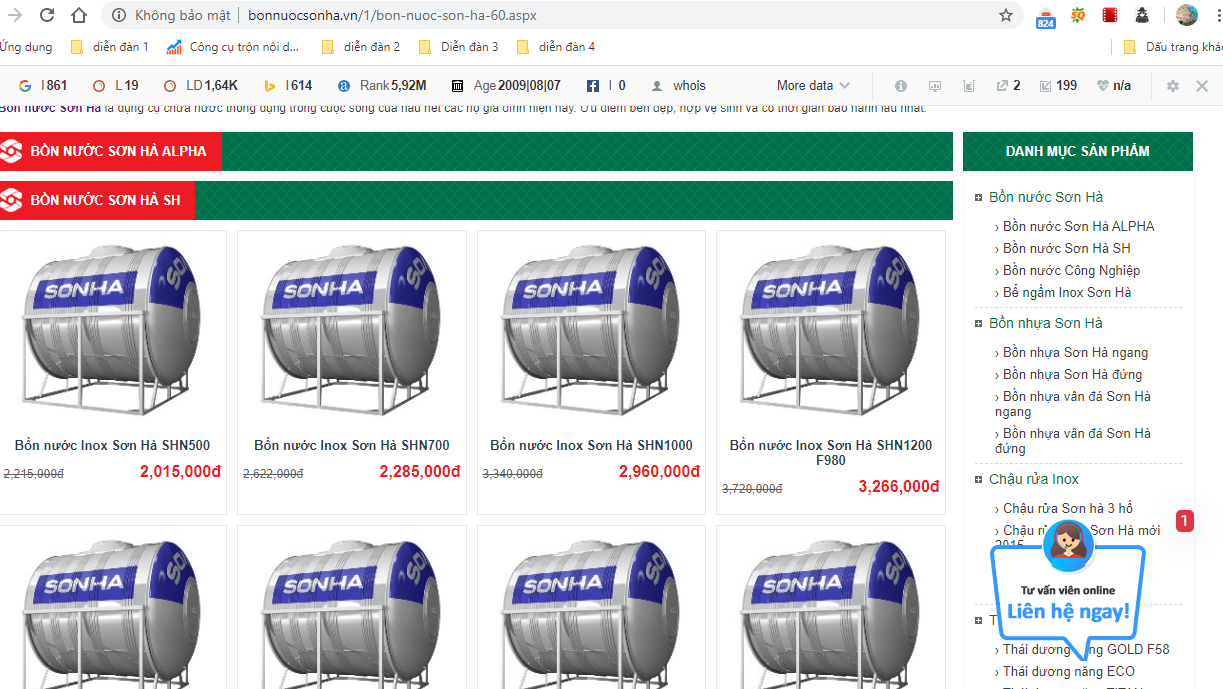Expand the 'Bồn nước Sơn Hà' category plus icon
The image size is (1223, 689).
[979, 198]
